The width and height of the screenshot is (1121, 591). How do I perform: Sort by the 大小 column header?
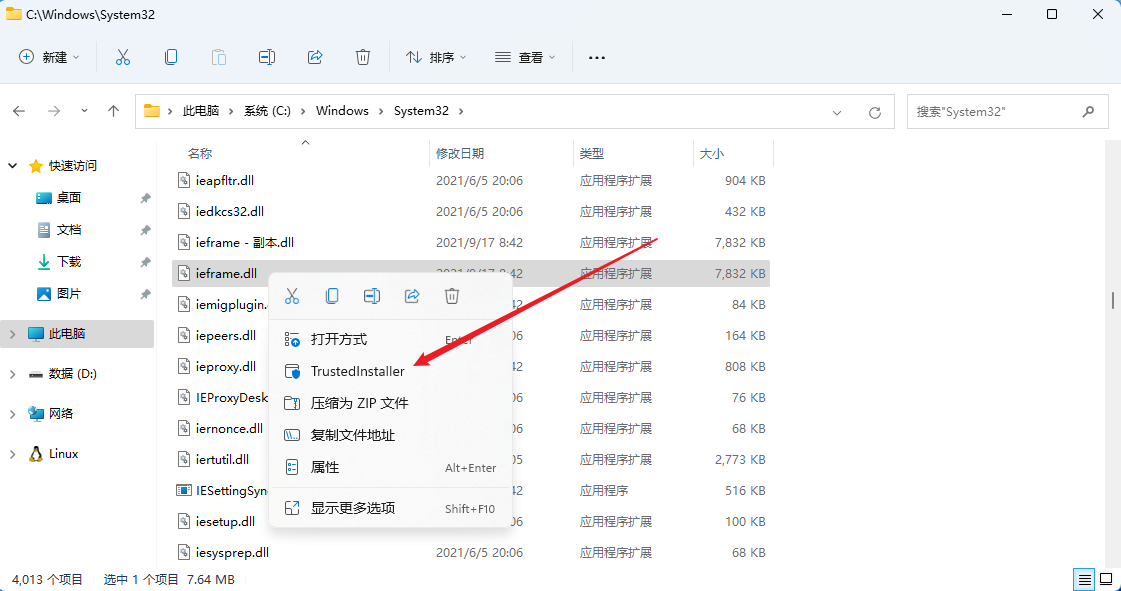pyautogui.click(x=711, y=153)
